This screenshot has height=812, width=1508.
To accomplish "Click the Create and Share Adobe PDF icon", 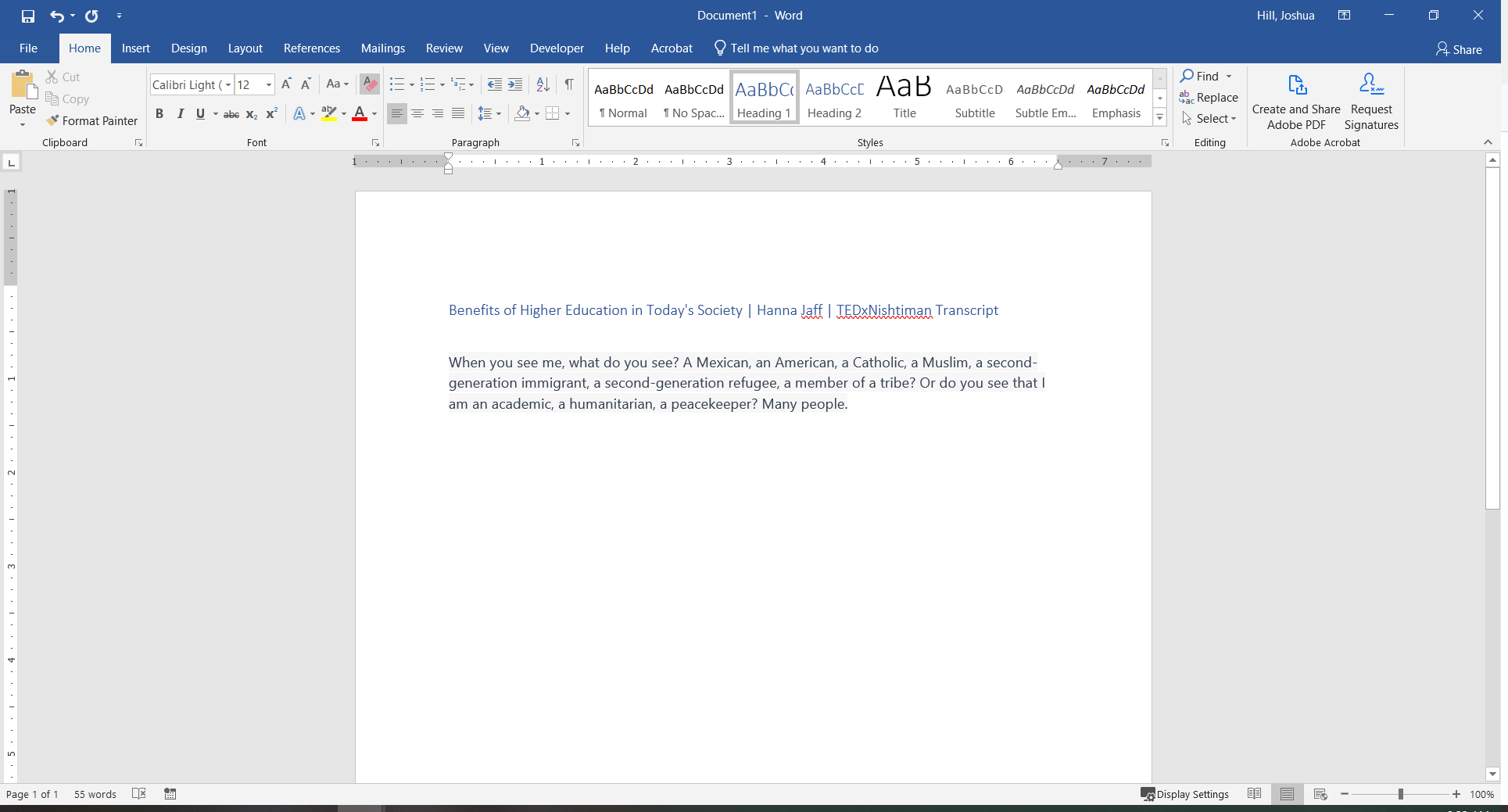I will point(1295,84).
